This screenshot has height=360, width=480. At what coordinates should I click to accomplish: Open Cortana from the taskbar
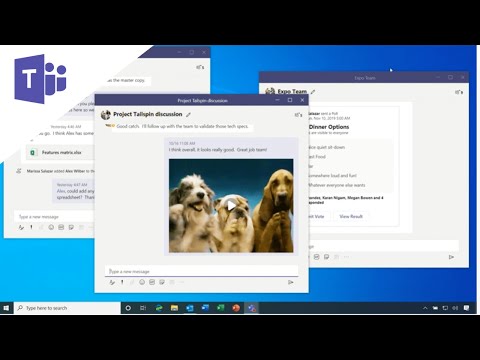point(128,308)
